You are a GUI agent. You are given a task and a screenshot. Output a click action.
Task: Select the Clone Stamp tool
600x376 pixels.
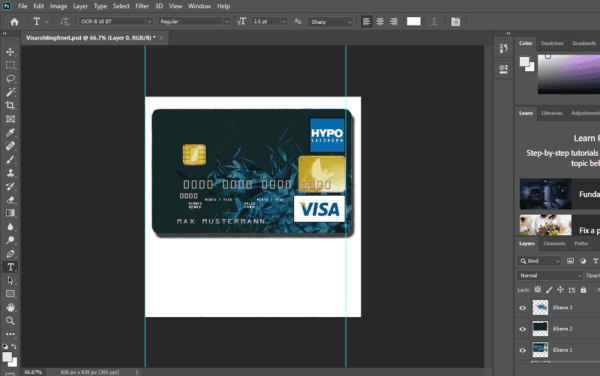click(10, 173)
